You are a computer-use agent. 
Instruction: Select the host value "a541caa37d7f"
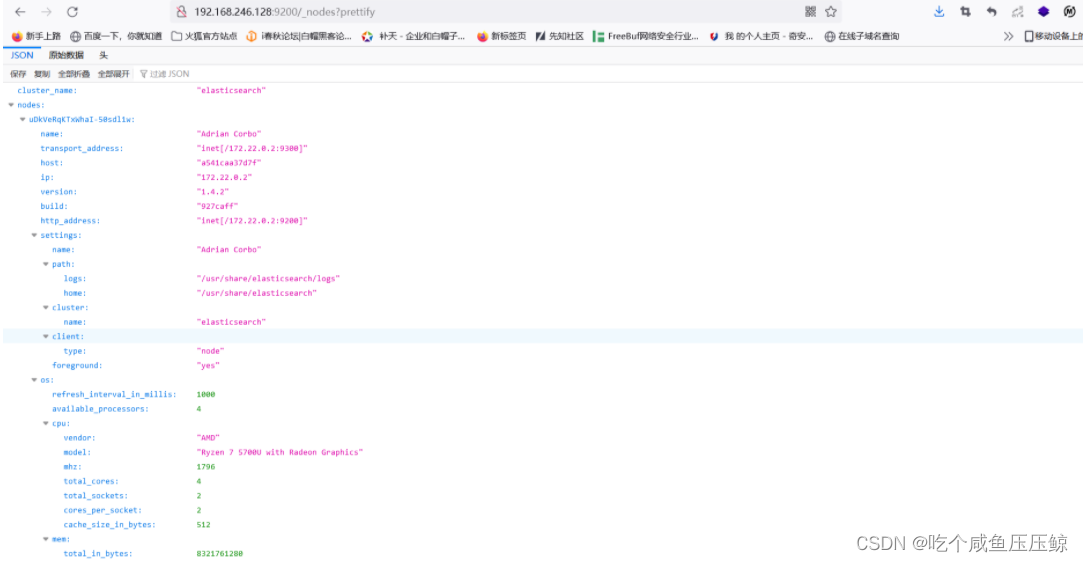click(229, 163)
